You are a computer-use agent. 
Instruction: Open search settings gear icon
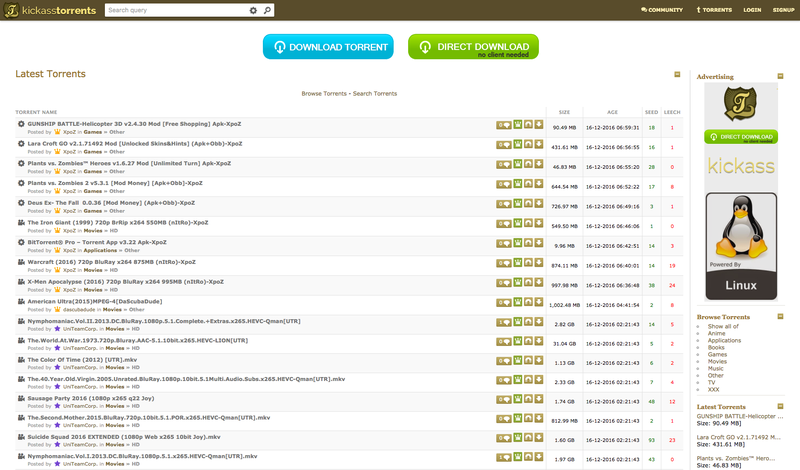pyautogui.click(x=253, y=10)
